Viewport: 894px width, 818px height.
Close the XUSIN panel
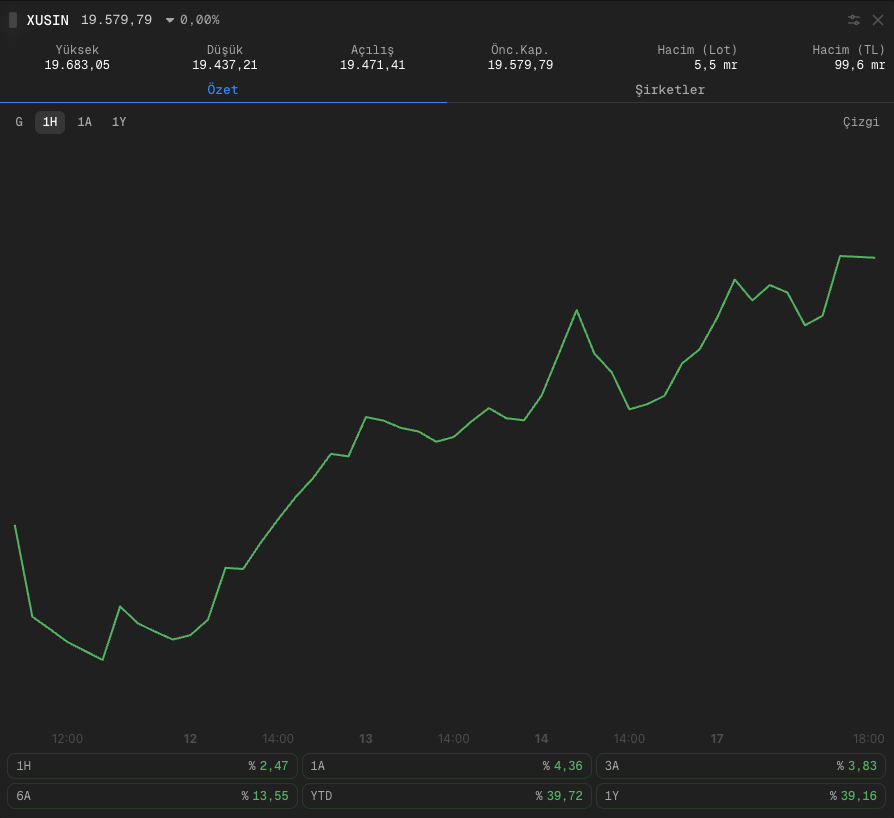pyautogui.click(x=877, y=20)
